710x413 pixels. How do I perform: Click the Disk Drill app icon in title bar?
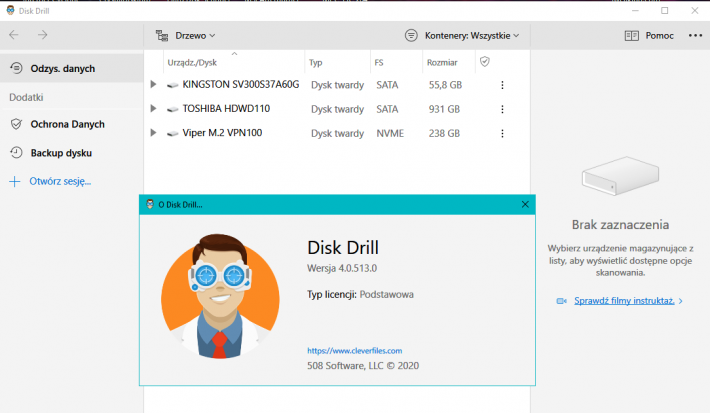pos(10,10)
